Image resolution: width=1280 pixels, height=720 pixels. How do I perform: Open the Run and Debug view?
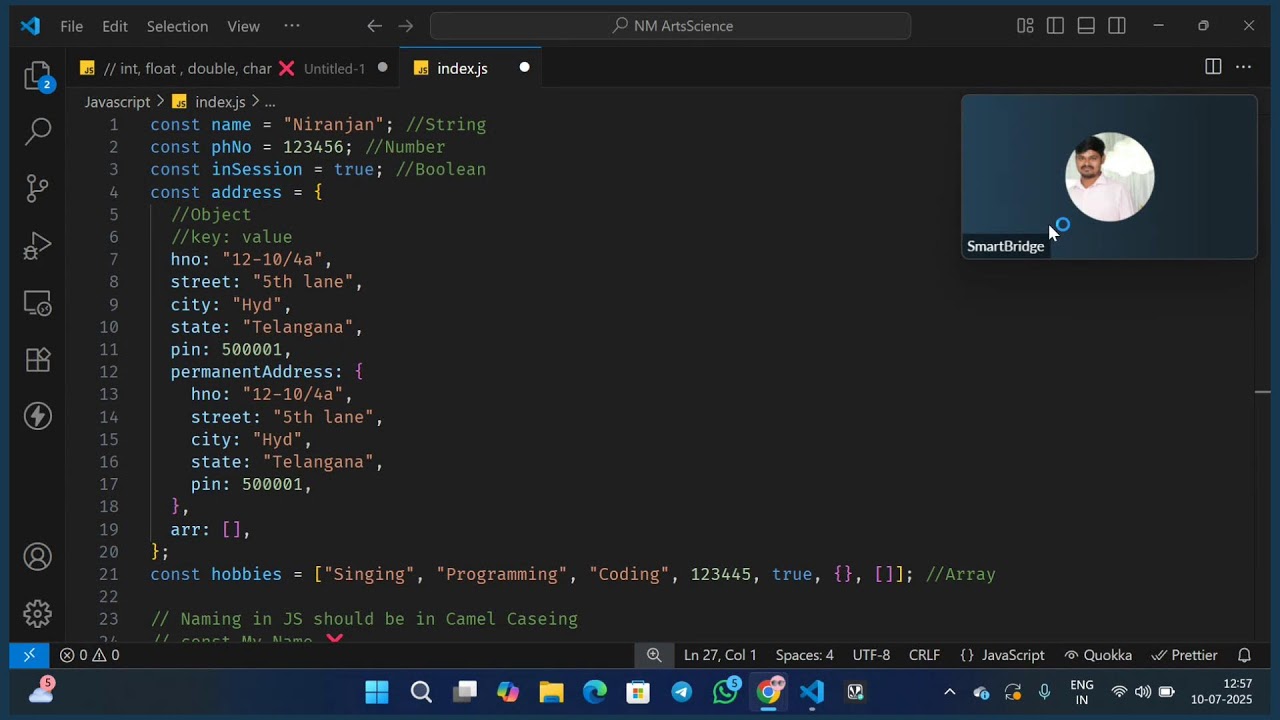[38, 246]
